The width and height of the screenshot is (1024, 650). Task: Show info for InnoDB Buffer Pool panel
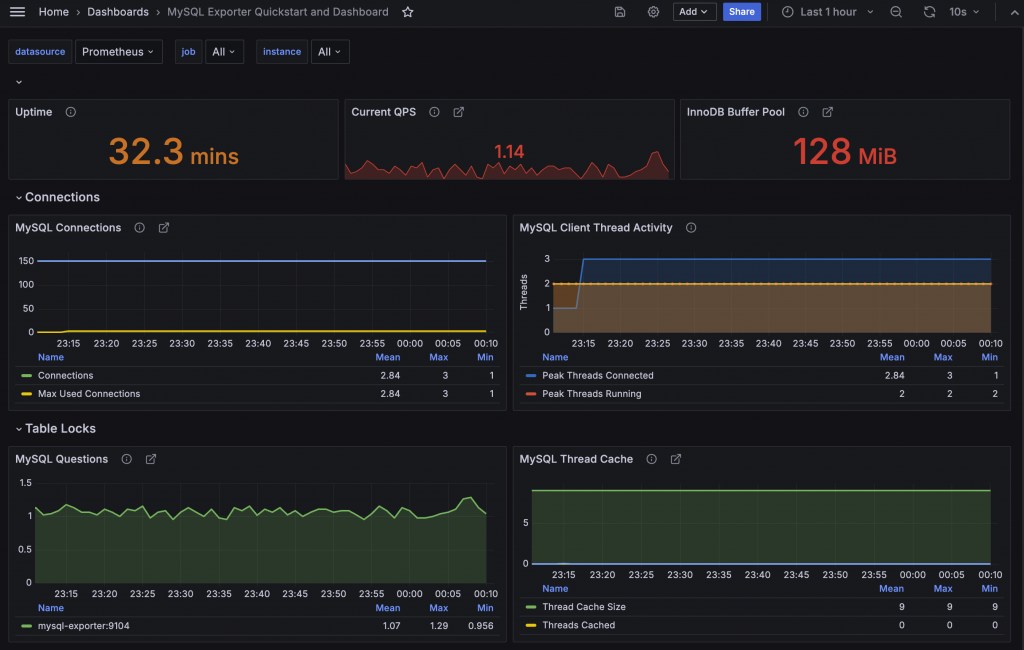(x=803, y=112)
